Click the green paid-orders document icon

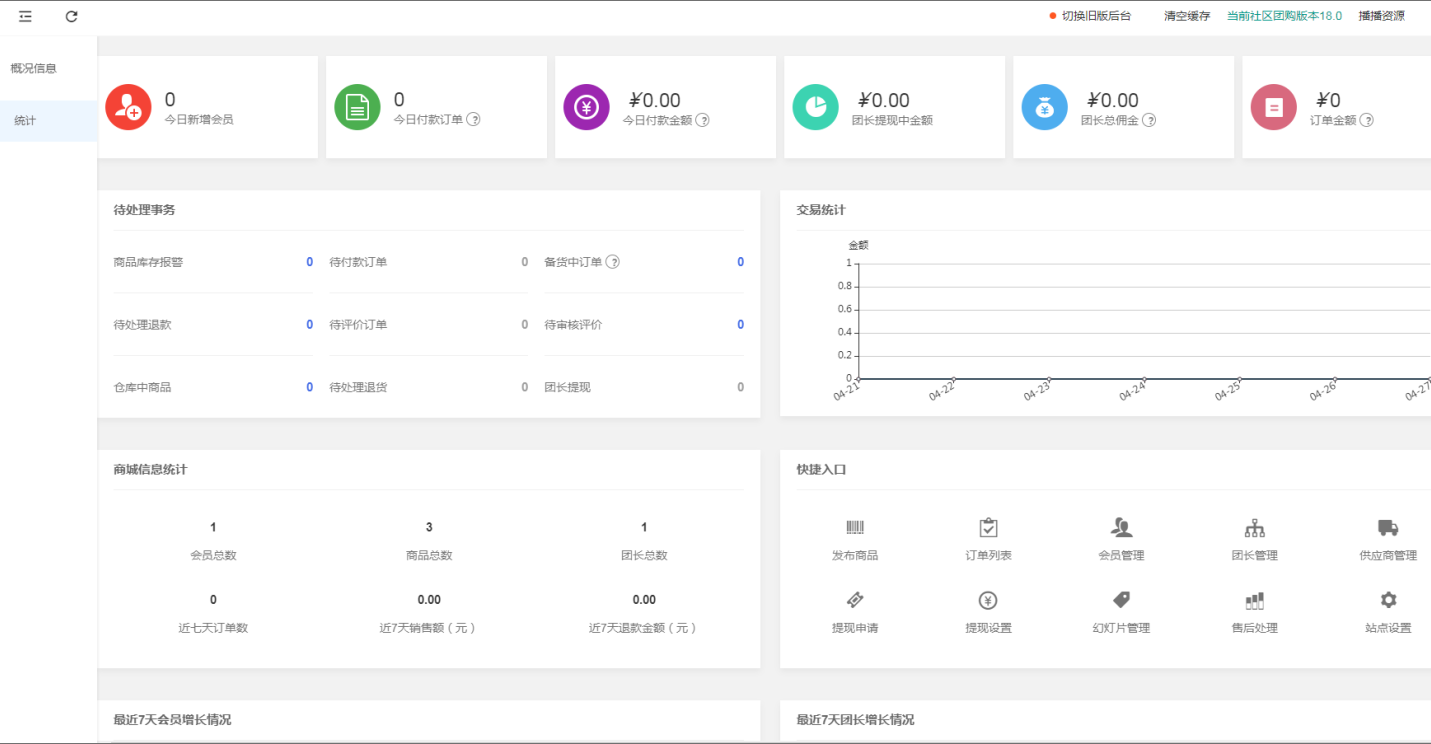[357, 107]
